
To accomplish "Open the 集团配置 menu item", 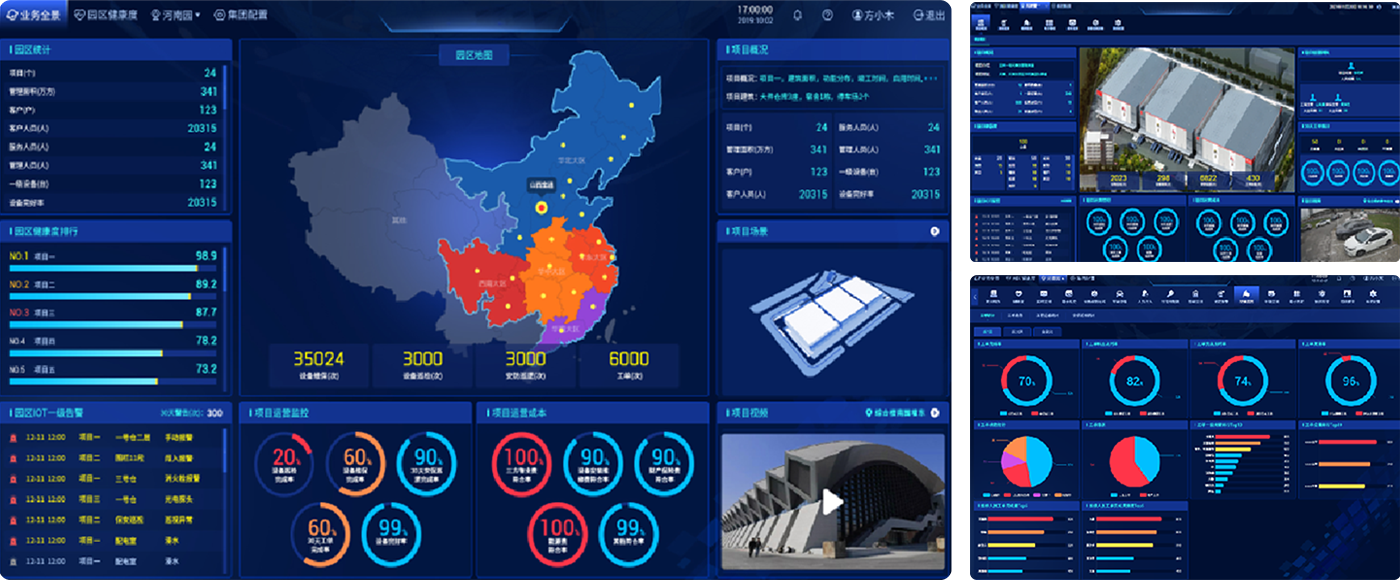I will tap(241, 15).
